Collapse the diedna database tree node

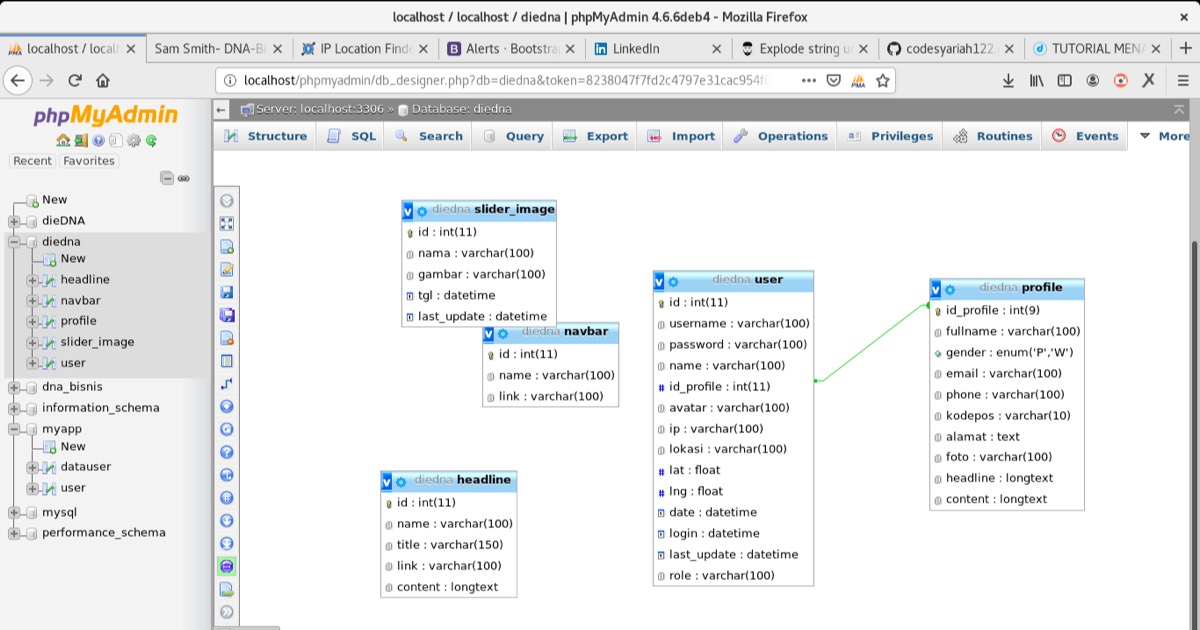[x=14, y=242]
